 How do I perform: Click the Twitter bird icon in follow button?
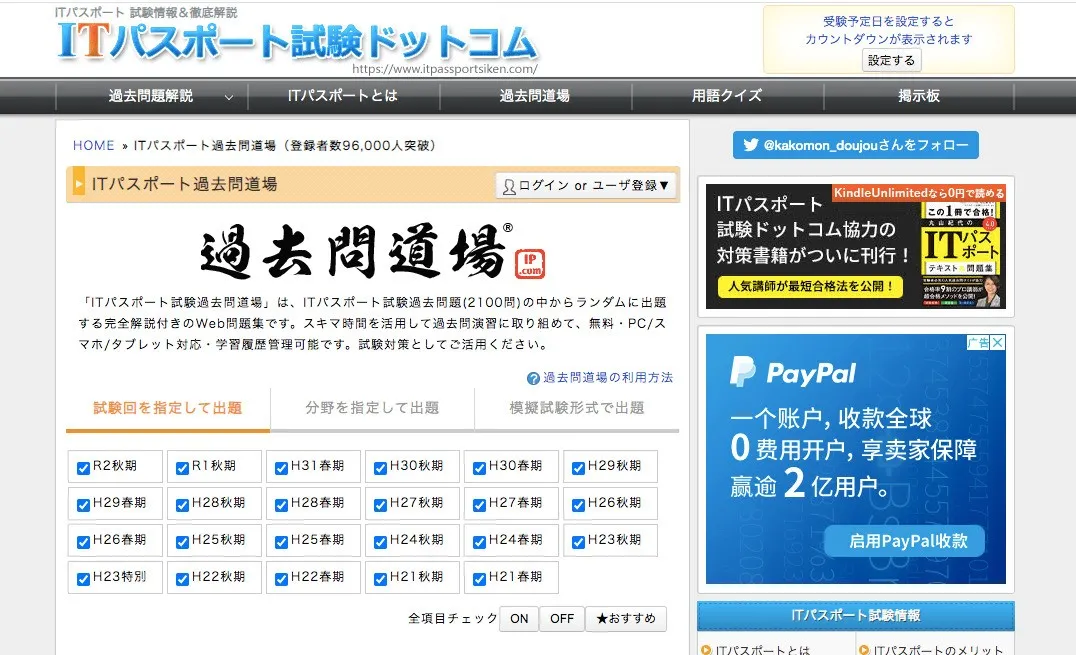click(751, 145)
